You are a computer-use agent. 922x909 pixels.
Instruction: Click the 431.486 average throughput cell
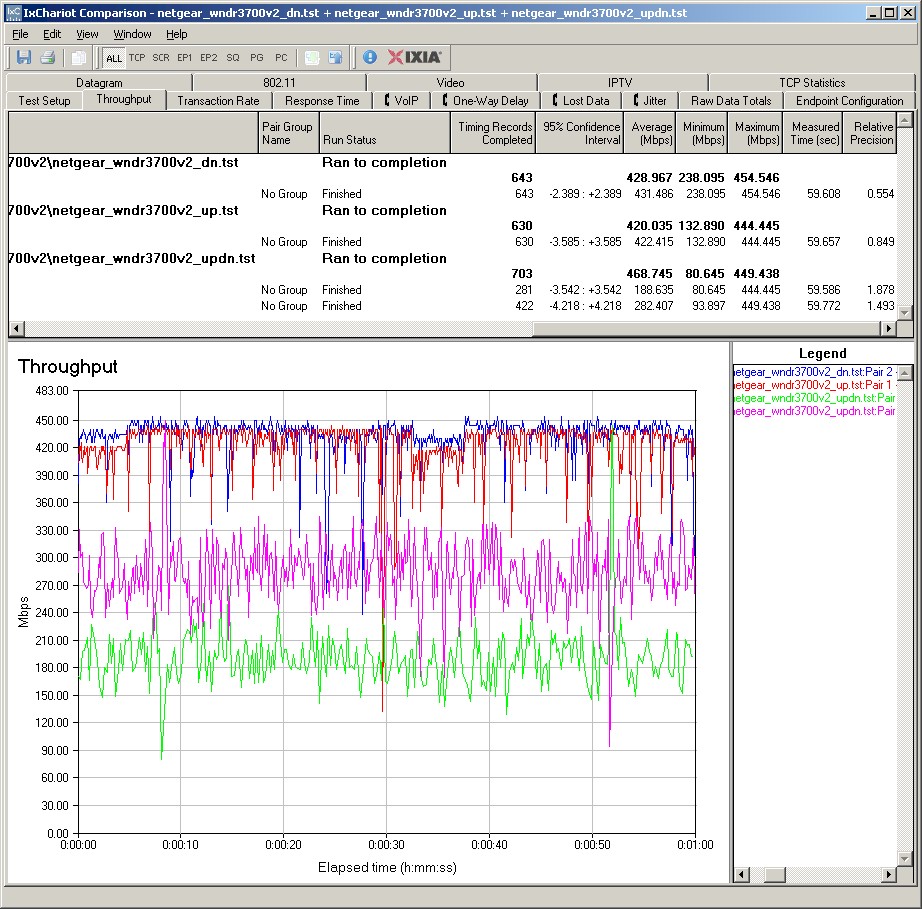click(653, 193)
